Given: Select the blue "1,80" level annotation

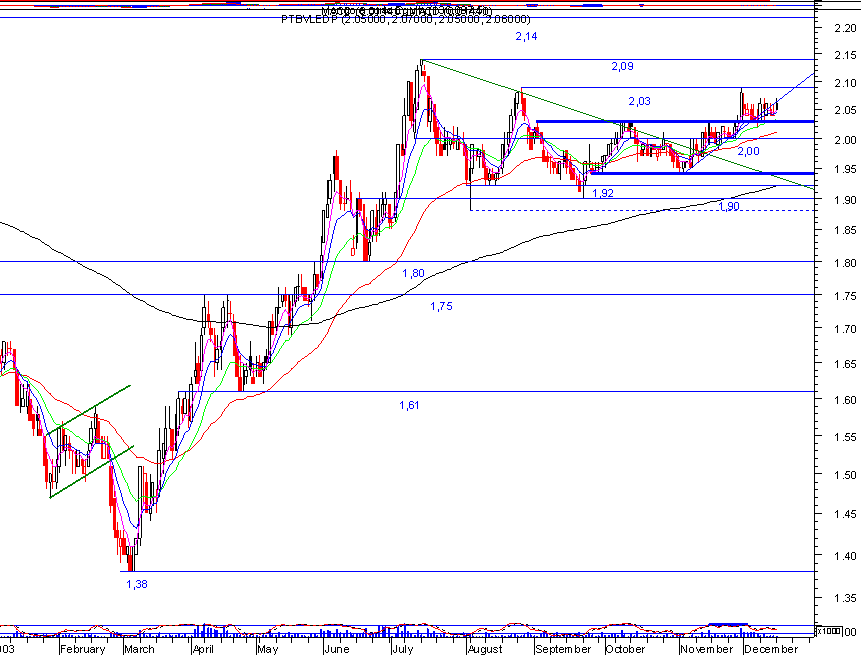Looking at the screenshot, I should pos(413,273).
